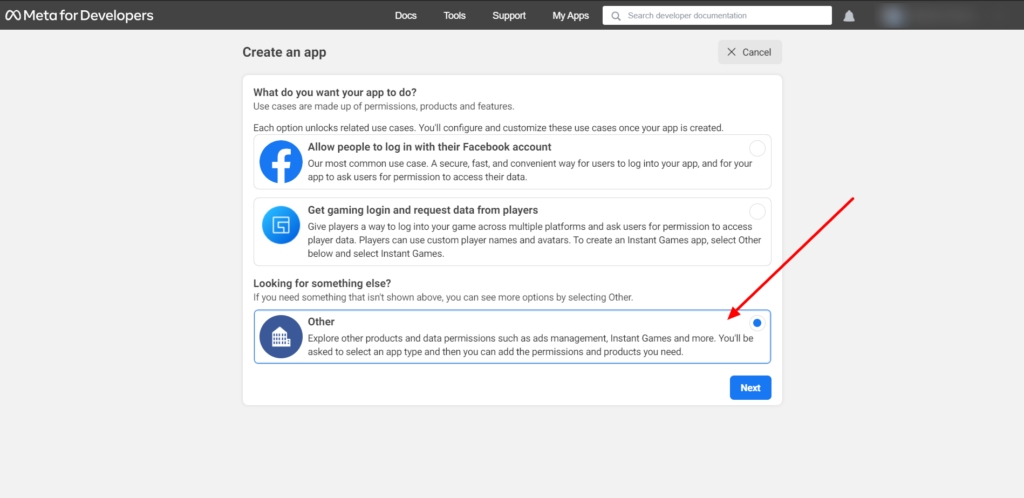Click the search magnifier icon

click(x=615, y=16)
